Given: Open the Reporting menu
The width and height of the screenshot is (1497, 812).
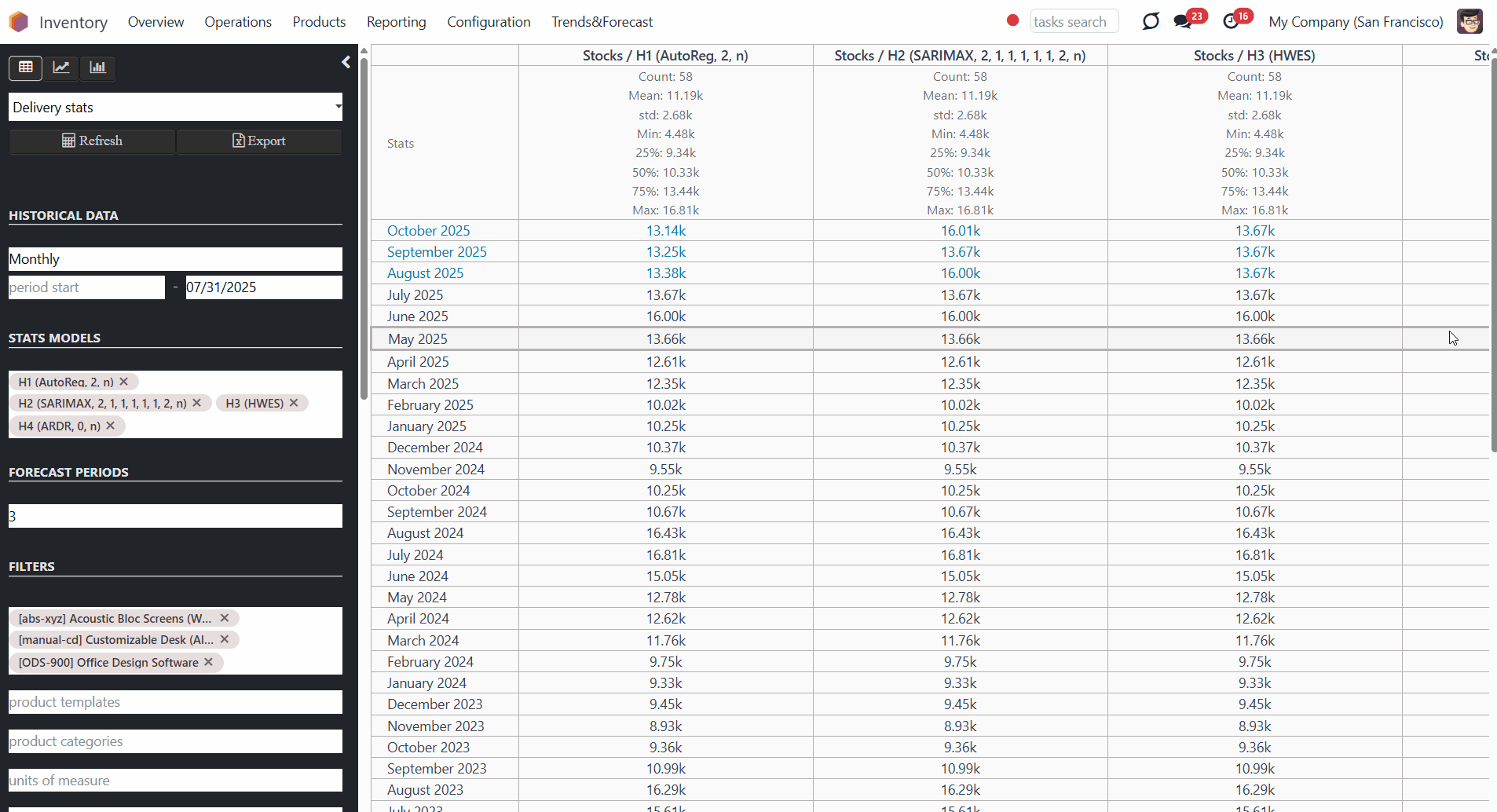Looking at the screenshot, I should (397, 22).
